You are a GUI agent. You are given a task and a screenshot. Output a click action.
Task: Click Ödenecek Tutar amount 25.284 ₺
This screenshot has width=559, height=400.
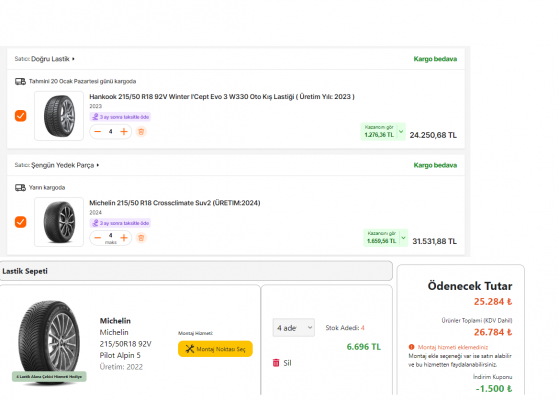click(x=493, y=302)
